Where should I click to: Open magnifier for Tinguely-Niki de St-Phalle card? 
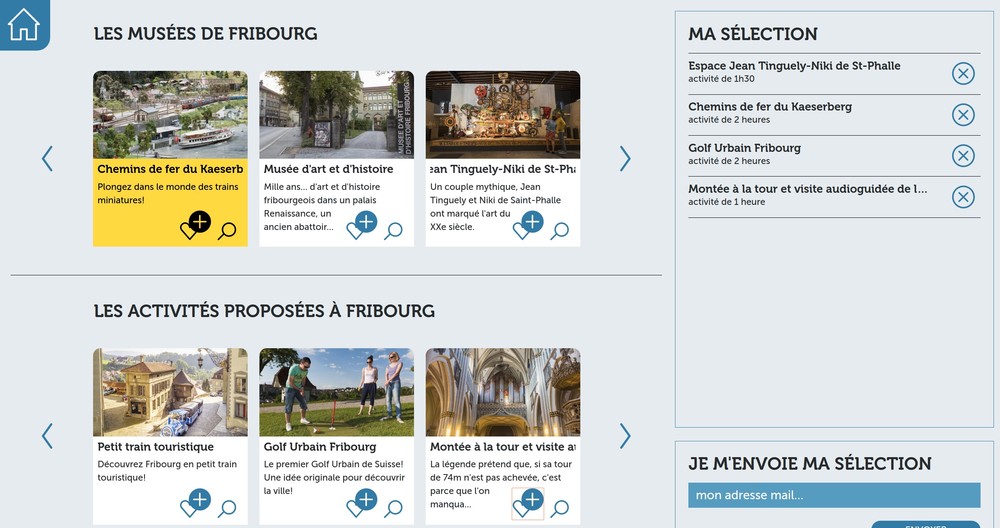click(x=560, y=231)
